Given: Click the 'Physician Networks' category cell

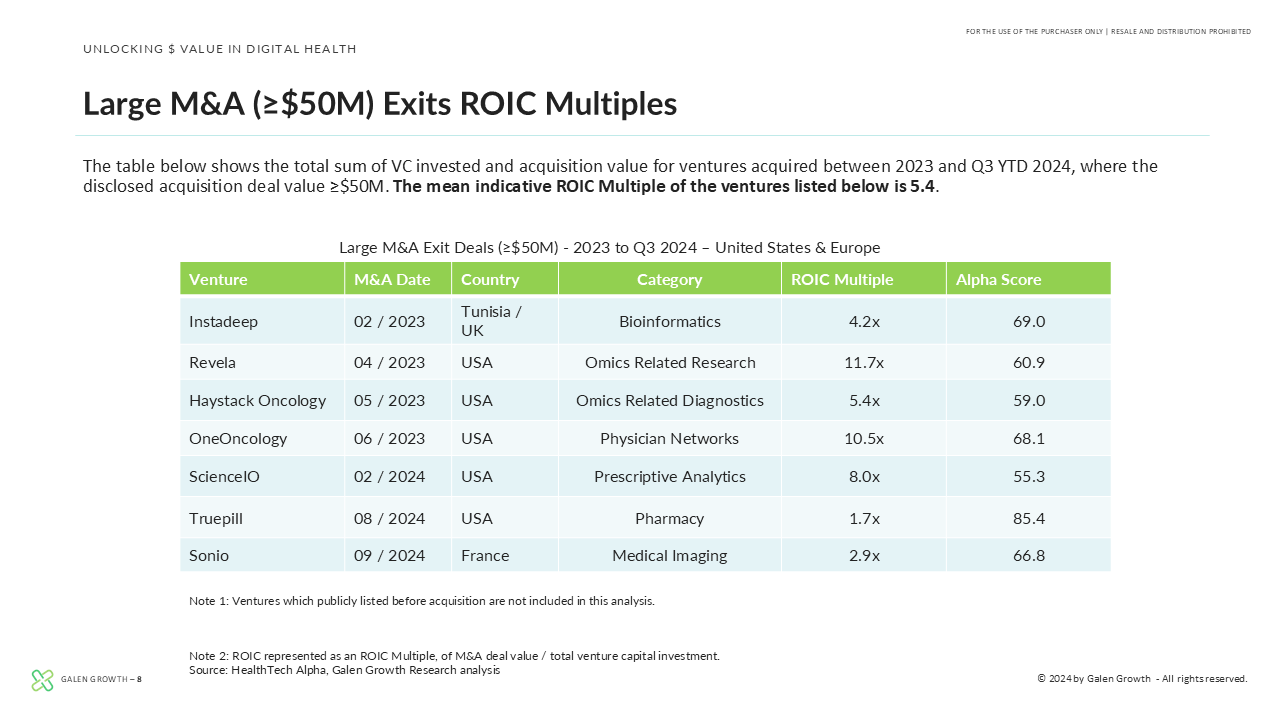Looking at the screenshot, I should click(670, 438).
